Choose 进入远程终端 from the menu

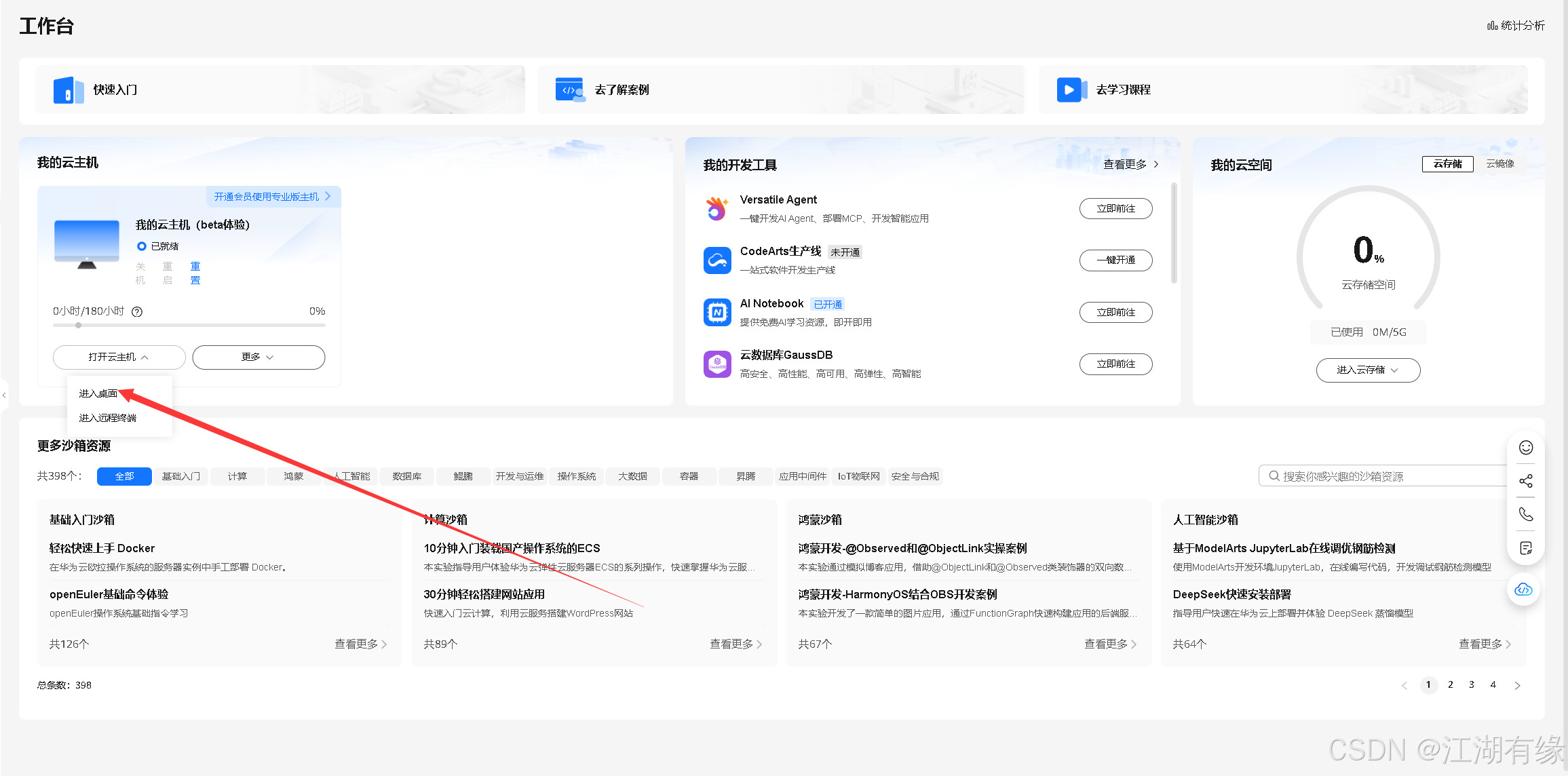point(107,417)
